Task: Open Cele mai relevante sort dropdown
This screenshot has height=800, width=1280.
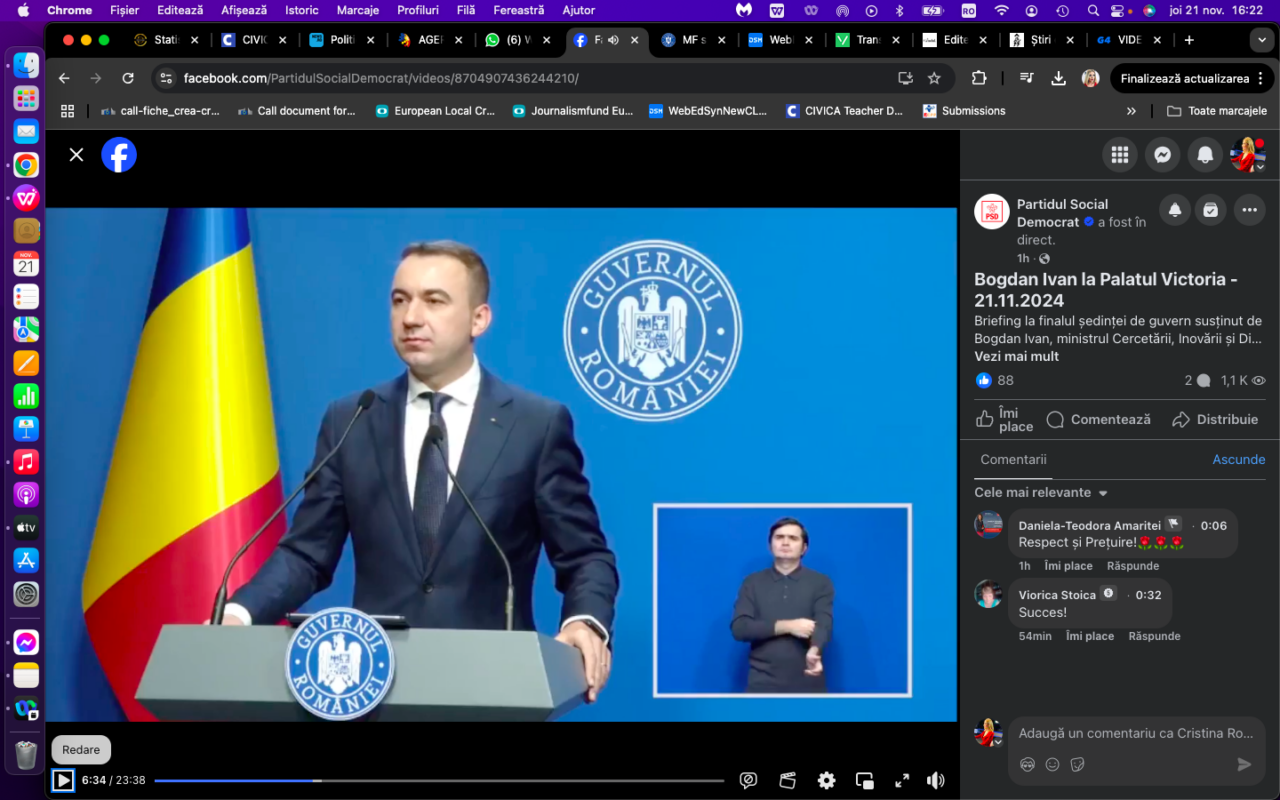Action: [x=1041, y=492]
